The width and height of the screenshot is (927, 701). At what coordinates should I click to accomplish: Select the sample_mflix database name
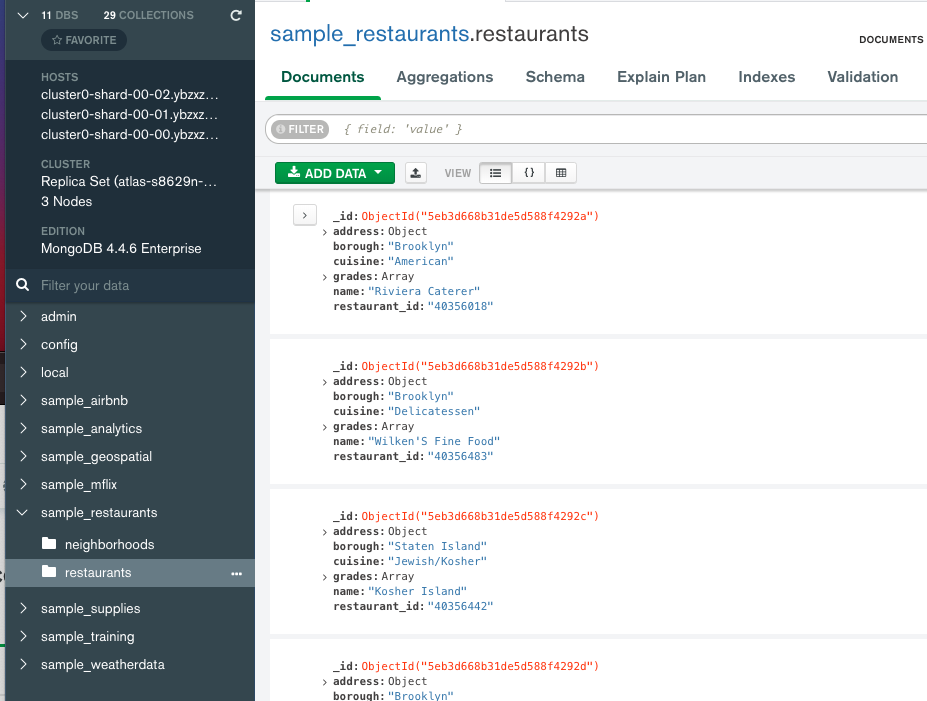[x=79, y=485]
